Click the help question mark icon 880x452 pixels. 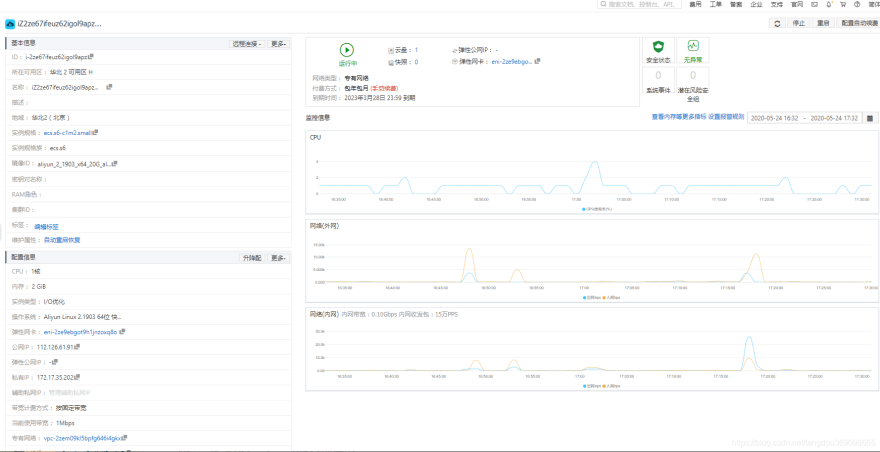click(x=857, y=4)
